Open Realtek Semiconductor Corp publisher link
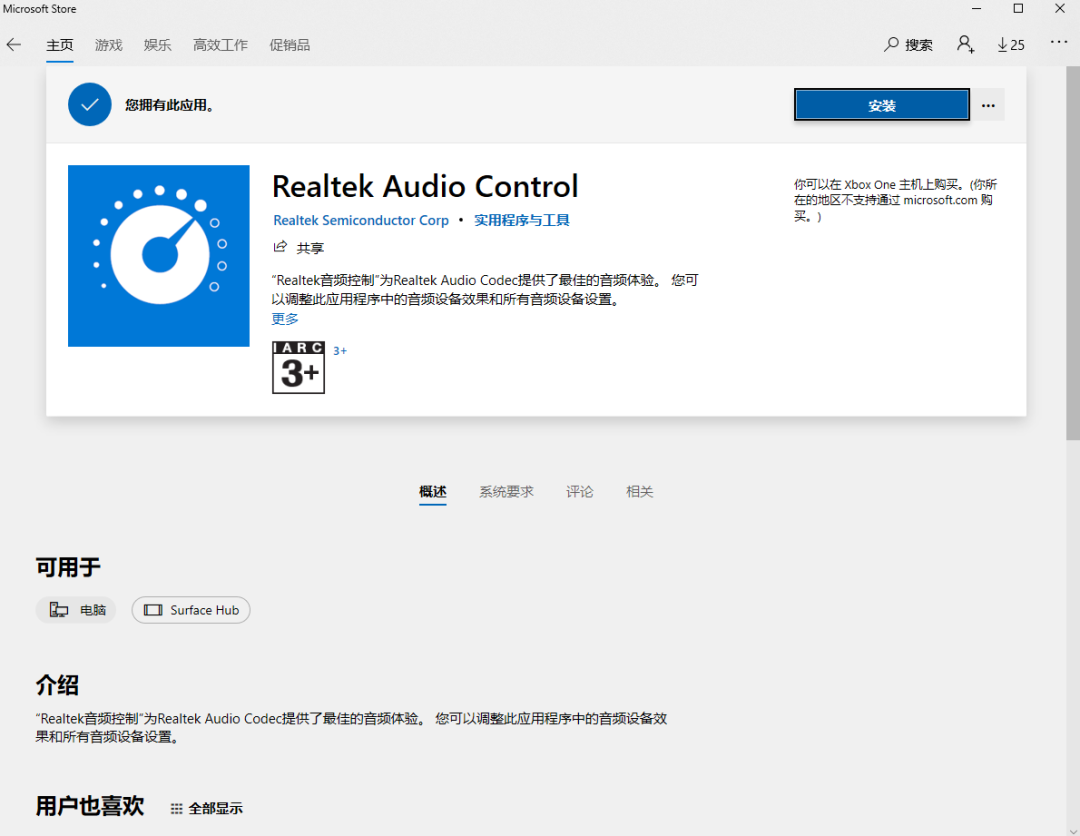The width and height of the screenshot is (1080, 836). (x=361, y=220)
